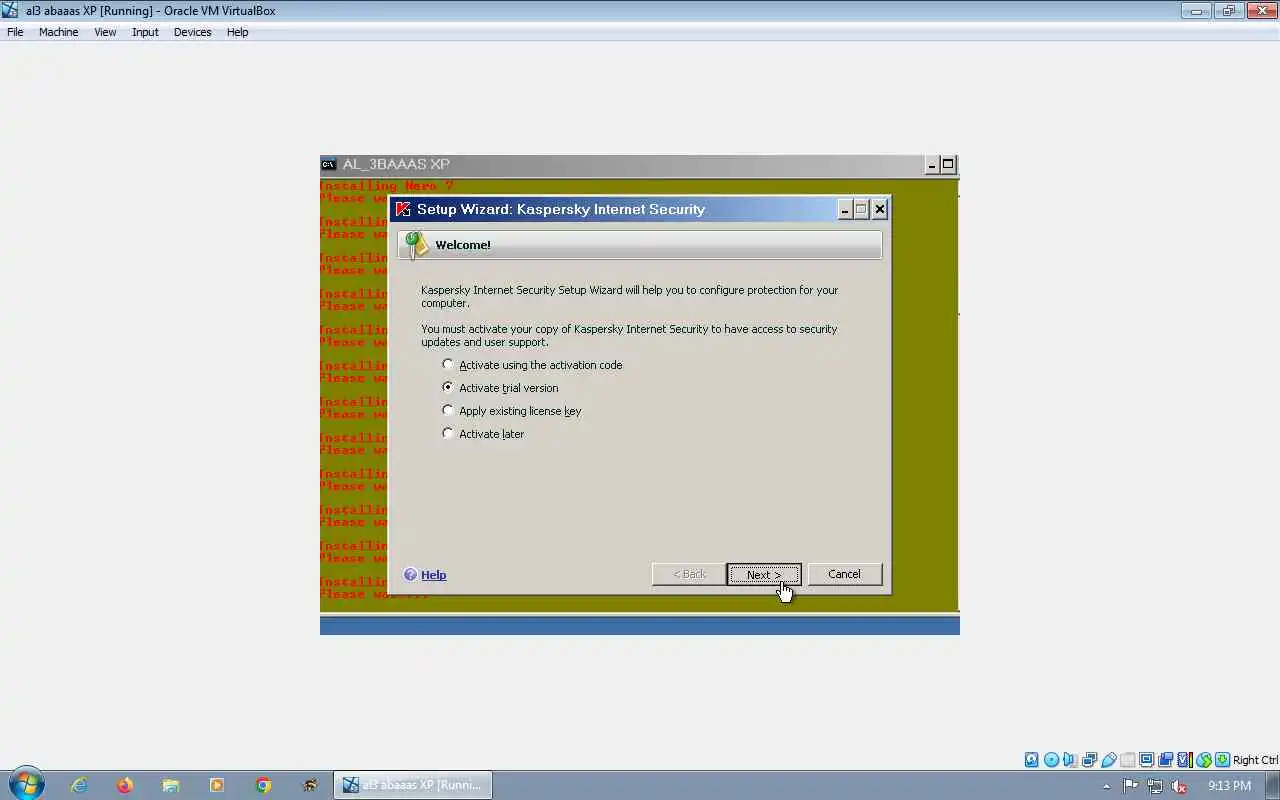Image resolution: width=1280 pixels, height=800 pixels.
Task: Click the bug-shaped taskbar icon
Action: [309, 785]
